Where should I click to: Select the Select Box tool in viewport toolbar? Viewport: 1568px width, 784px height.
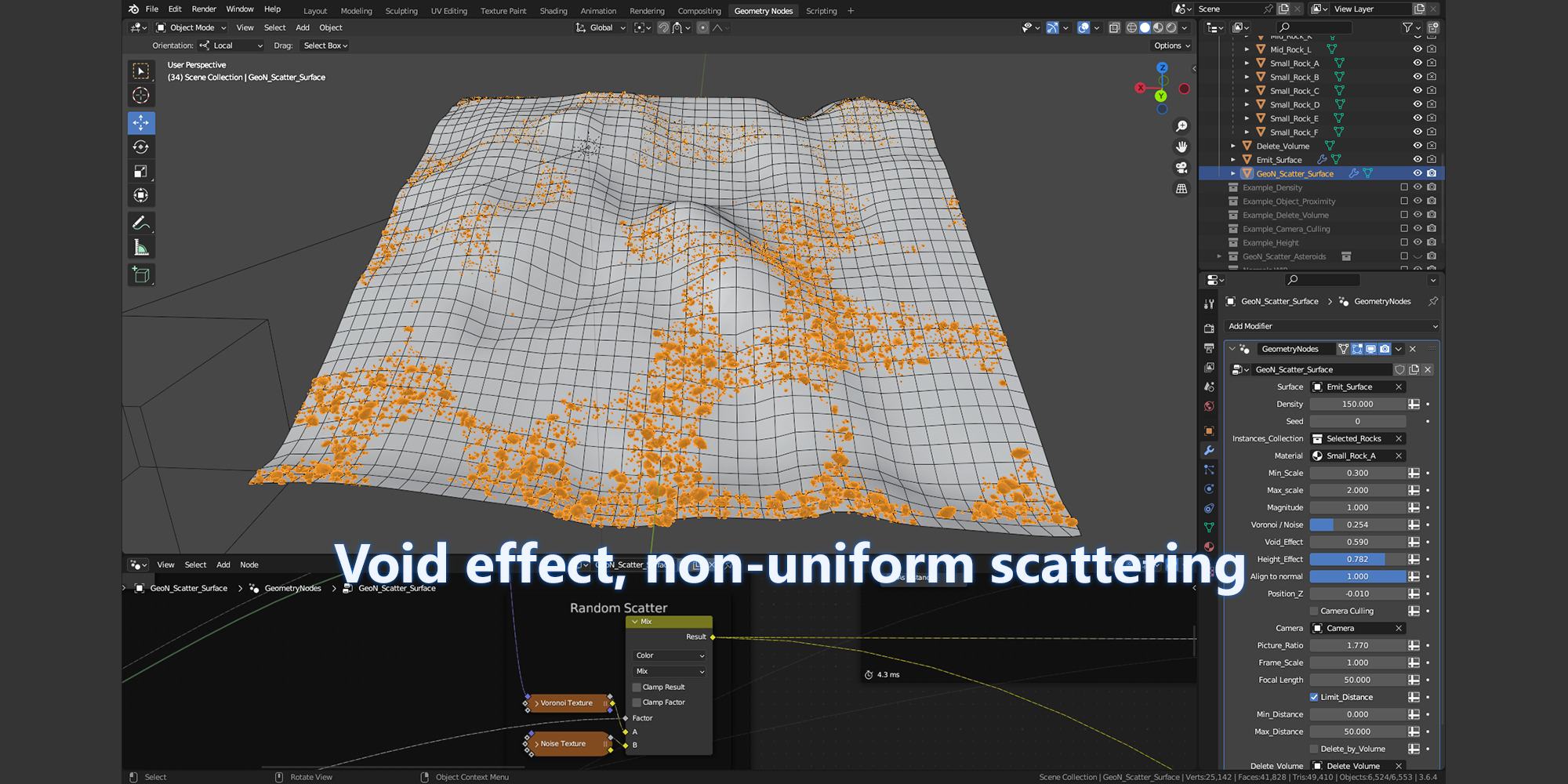(141, 71)
